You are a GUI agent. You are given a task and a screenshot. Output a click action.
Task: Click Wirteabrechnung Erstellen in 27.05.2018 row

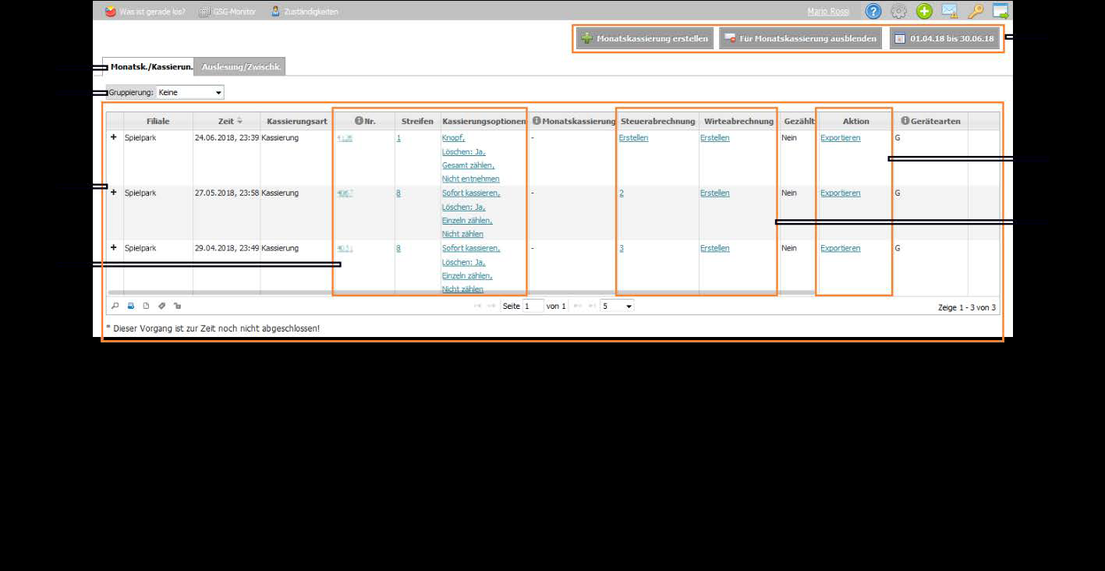715,193
